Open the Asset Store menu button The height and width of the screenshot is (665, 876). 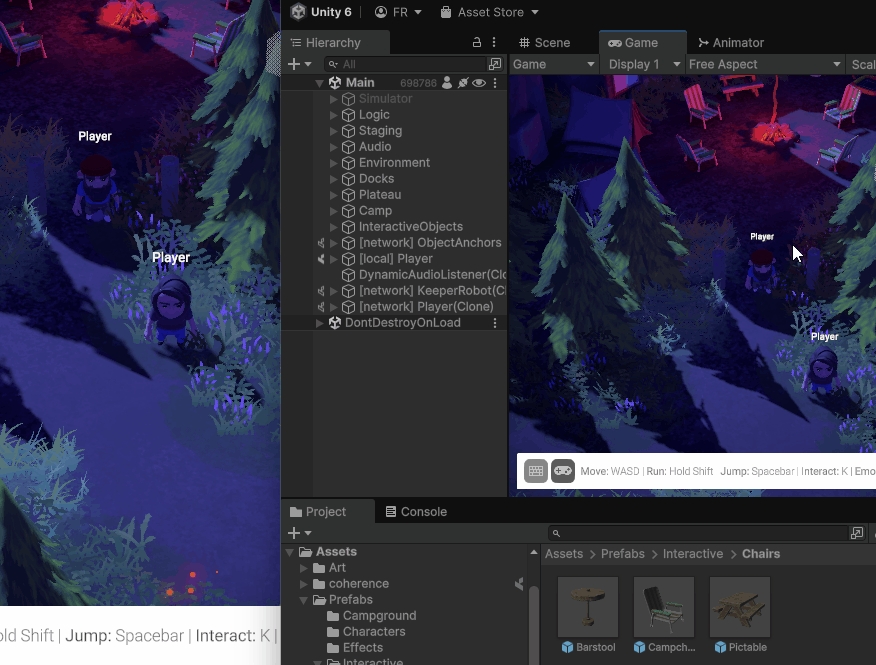coord(489,12)
